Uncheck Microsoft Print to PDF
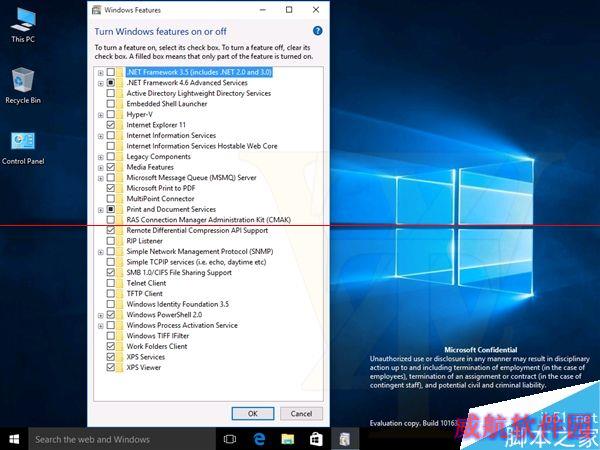 (111, 188)
